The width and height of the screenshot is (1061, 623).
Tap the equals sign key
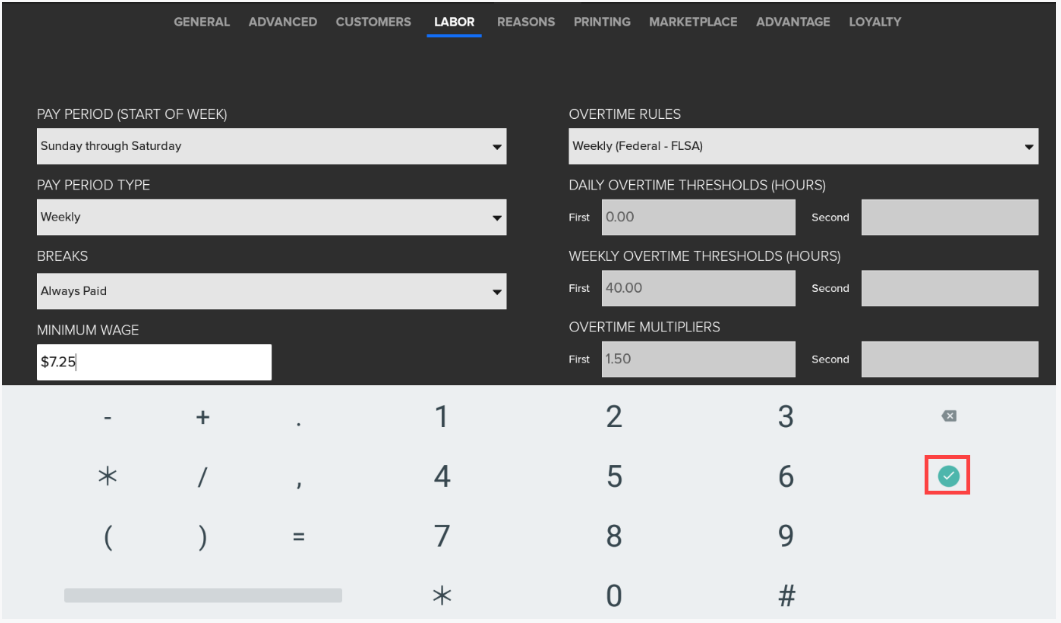298,538
